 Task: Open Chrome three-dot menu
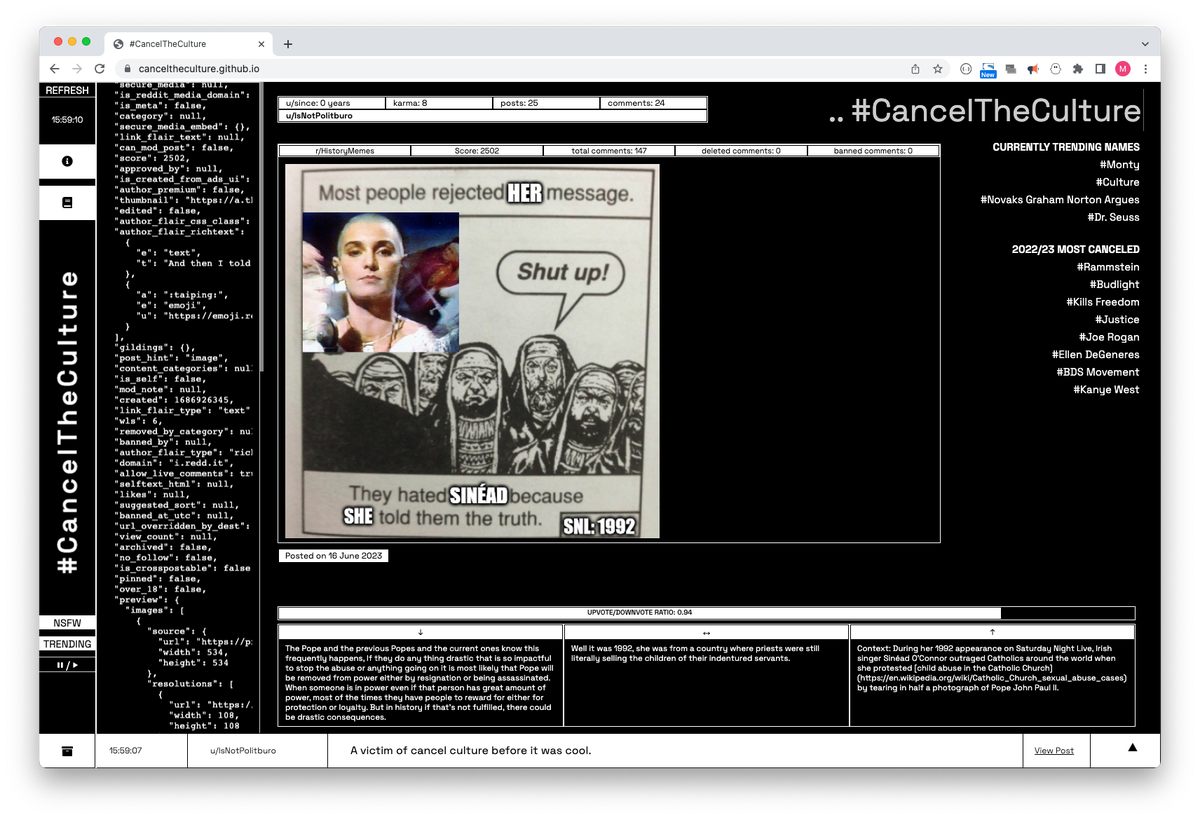[x=1145, y=69]
